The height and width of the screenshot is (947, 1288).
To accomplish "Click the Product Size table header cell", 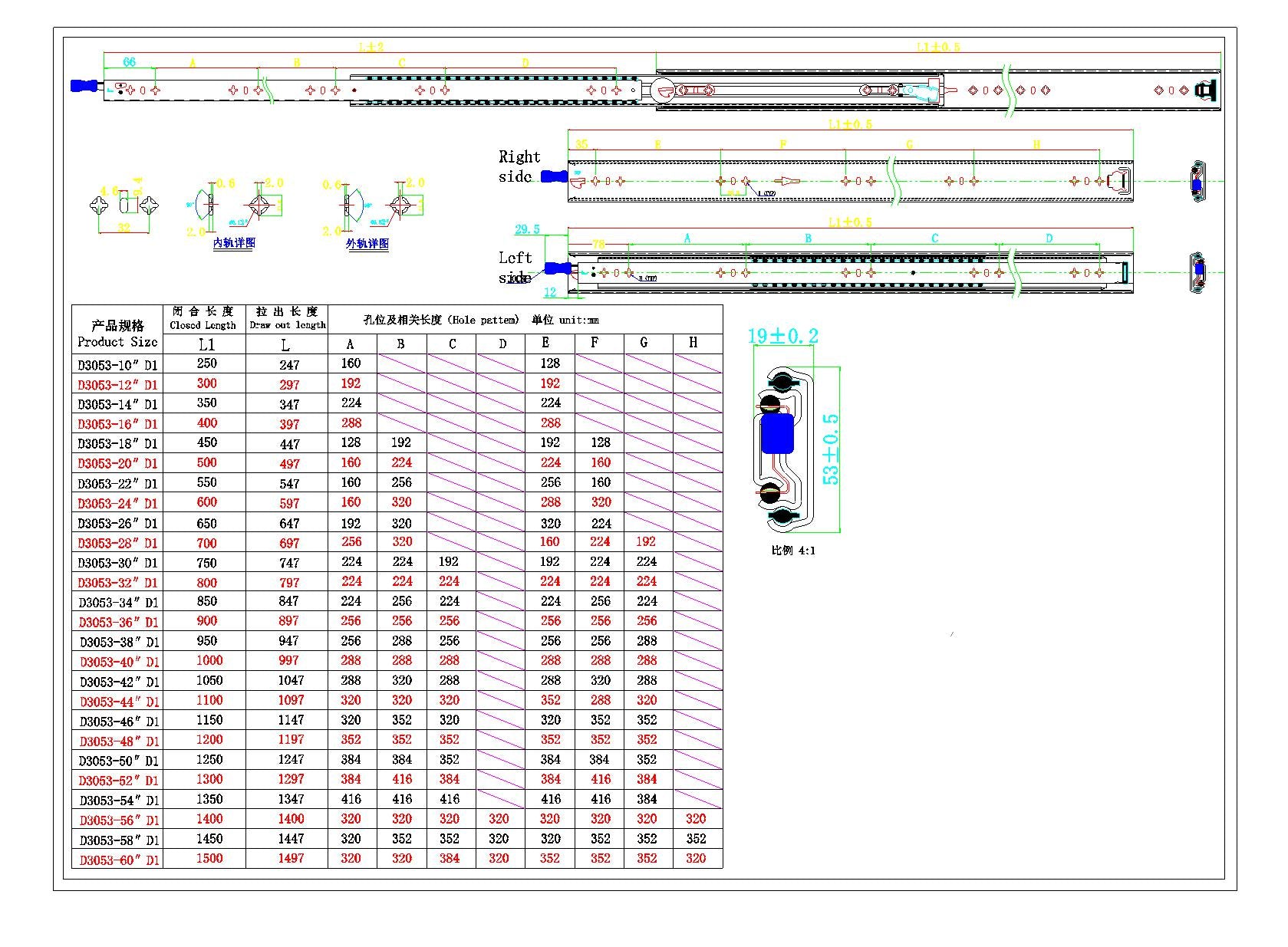I will [117, 334].
